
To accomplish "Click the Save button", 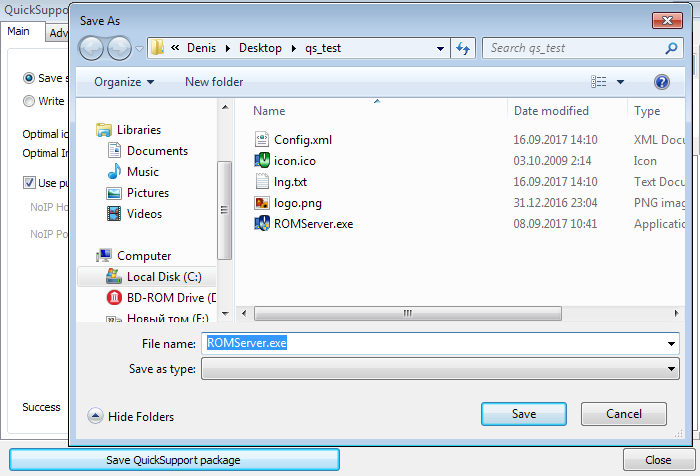I will point(524,414).
